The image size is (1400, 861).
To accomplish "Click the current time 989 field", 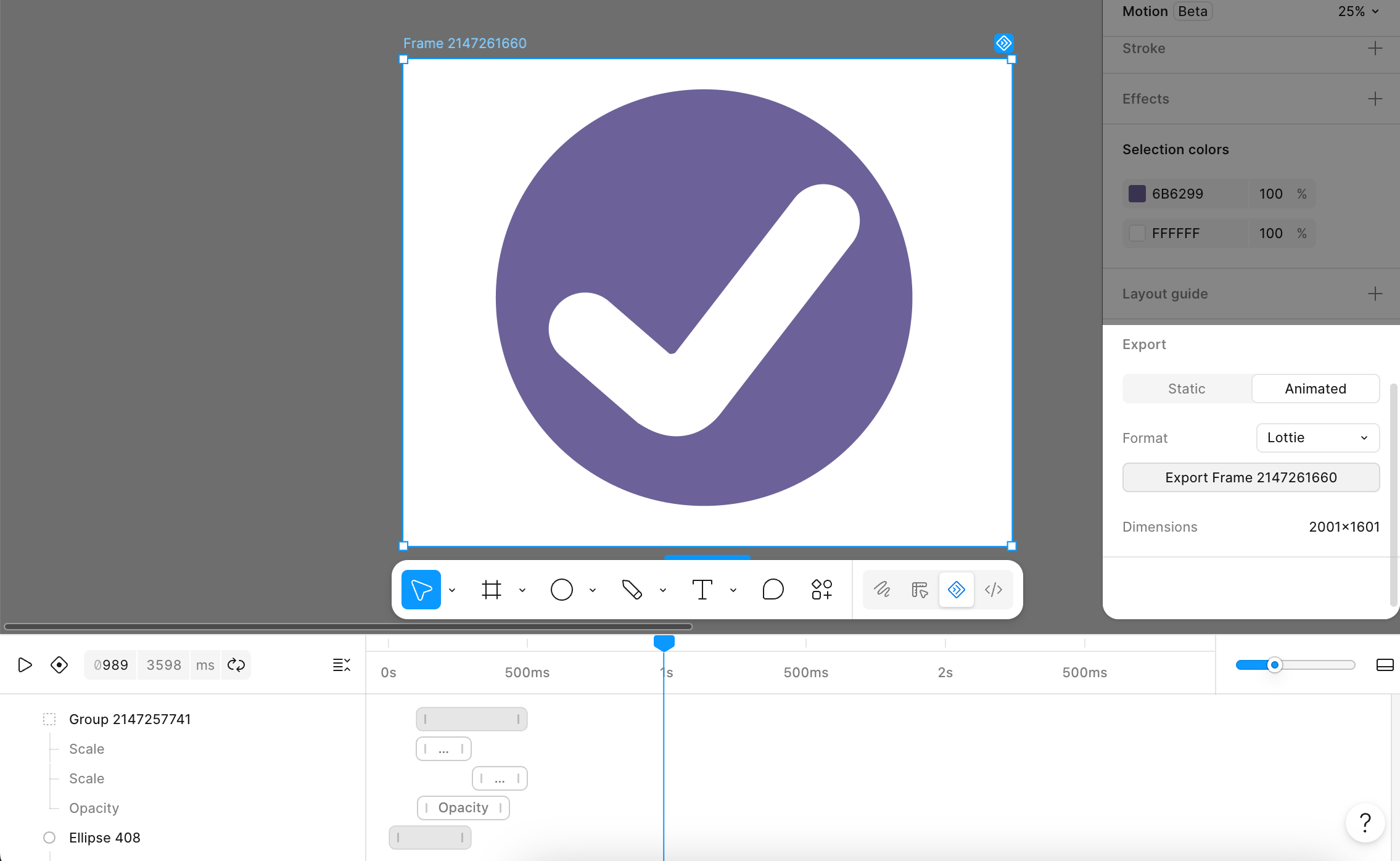I will 111,665.
